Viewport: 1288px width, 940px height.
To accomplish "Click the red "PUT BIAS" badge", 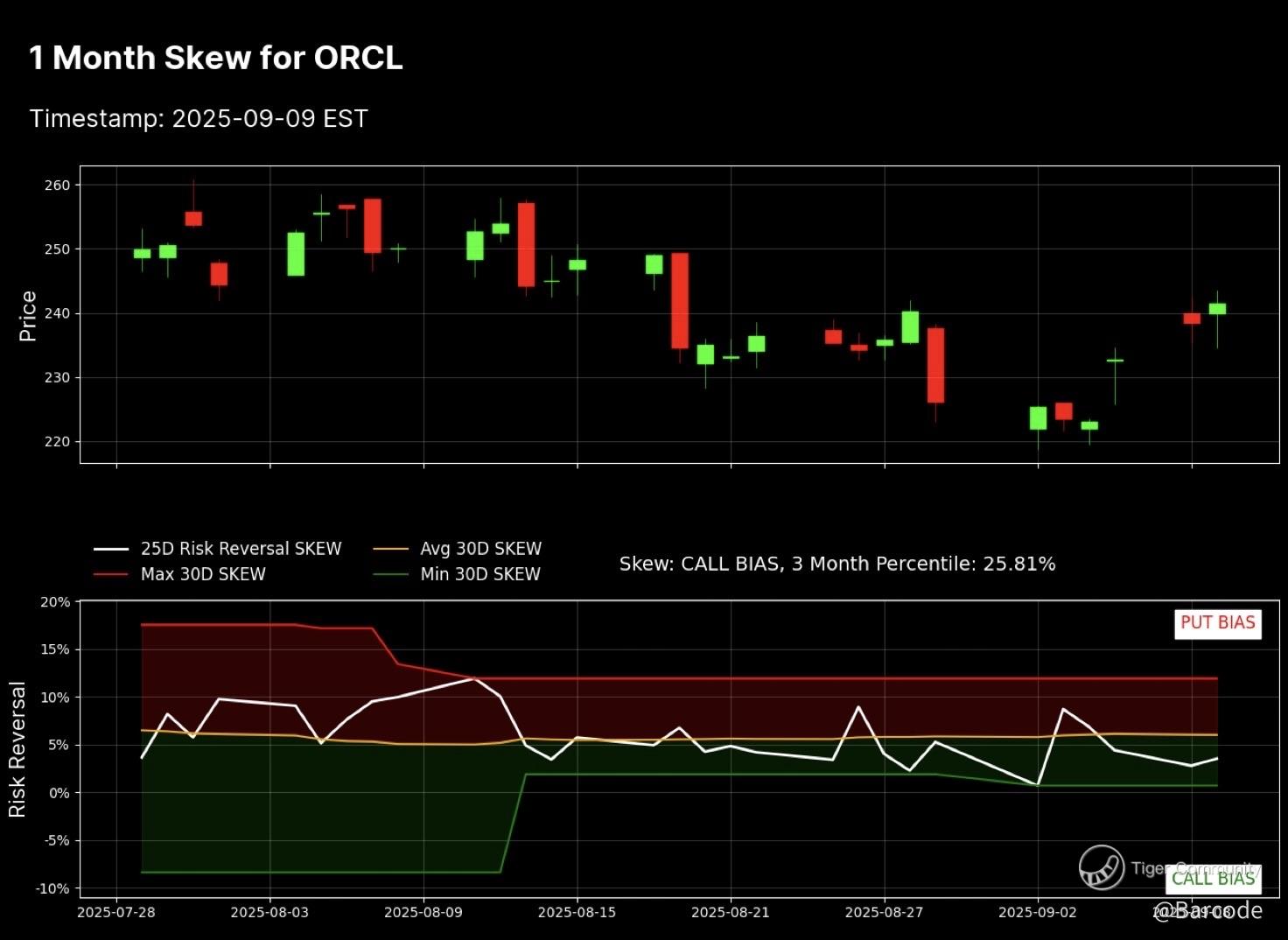I will (x=1217, y=623).
